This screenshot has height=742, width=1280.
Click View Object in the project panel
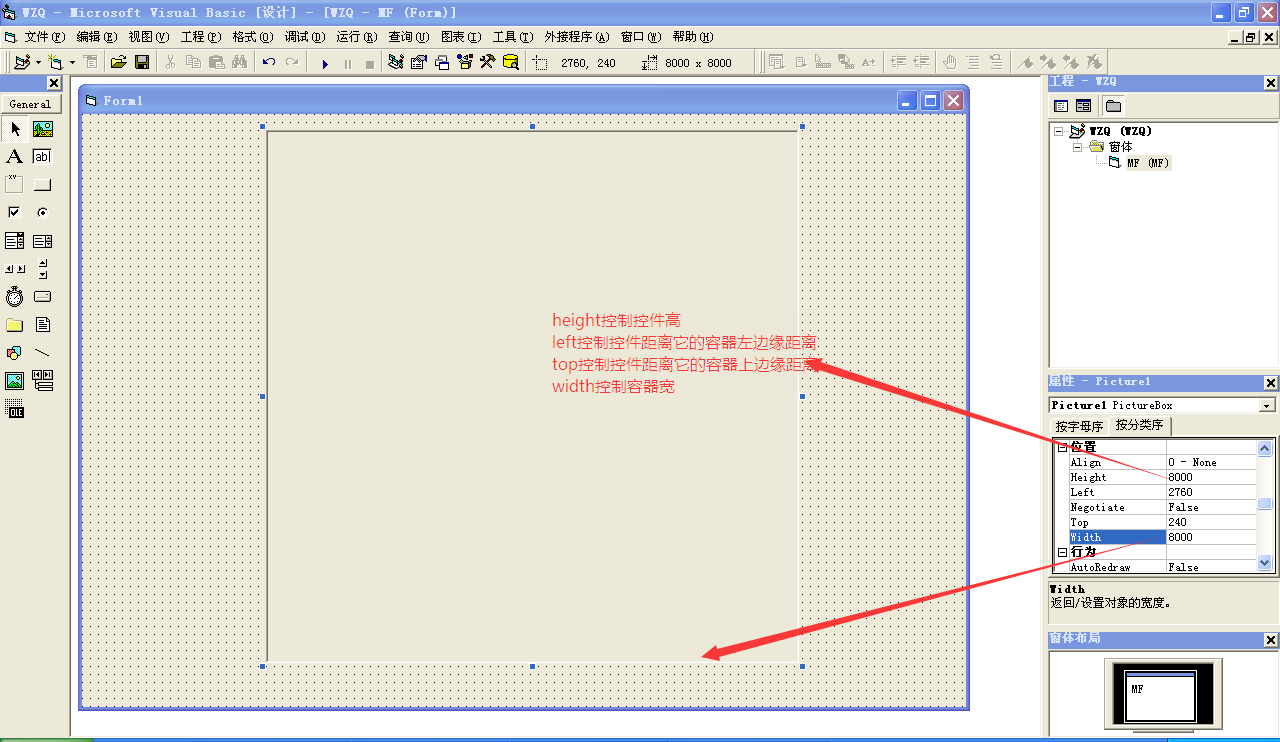click(1083, 106)
